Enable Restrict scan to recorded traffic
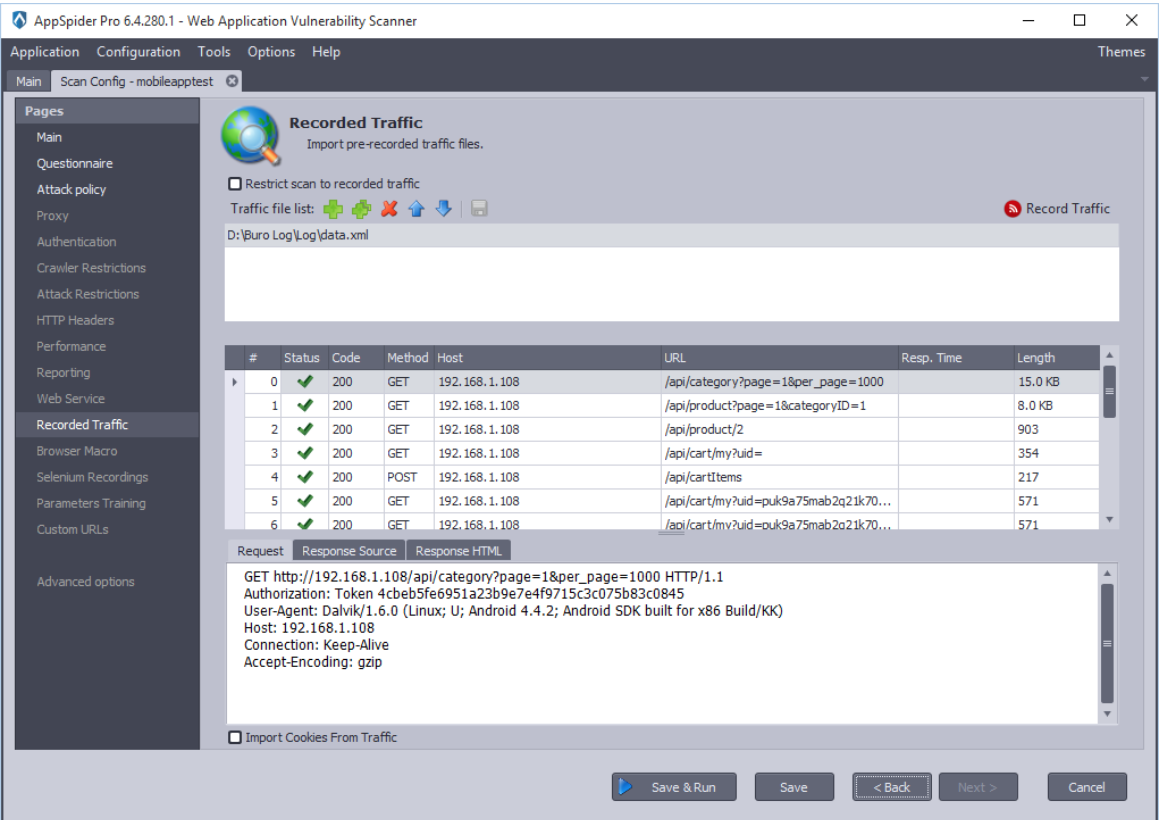 [x=235, y=184]
